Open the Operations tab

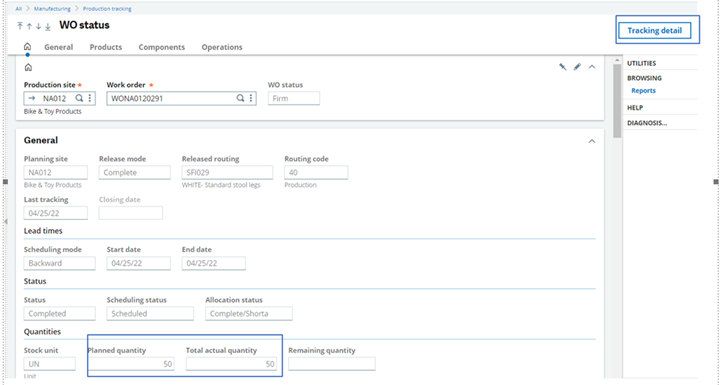point(222,47)
